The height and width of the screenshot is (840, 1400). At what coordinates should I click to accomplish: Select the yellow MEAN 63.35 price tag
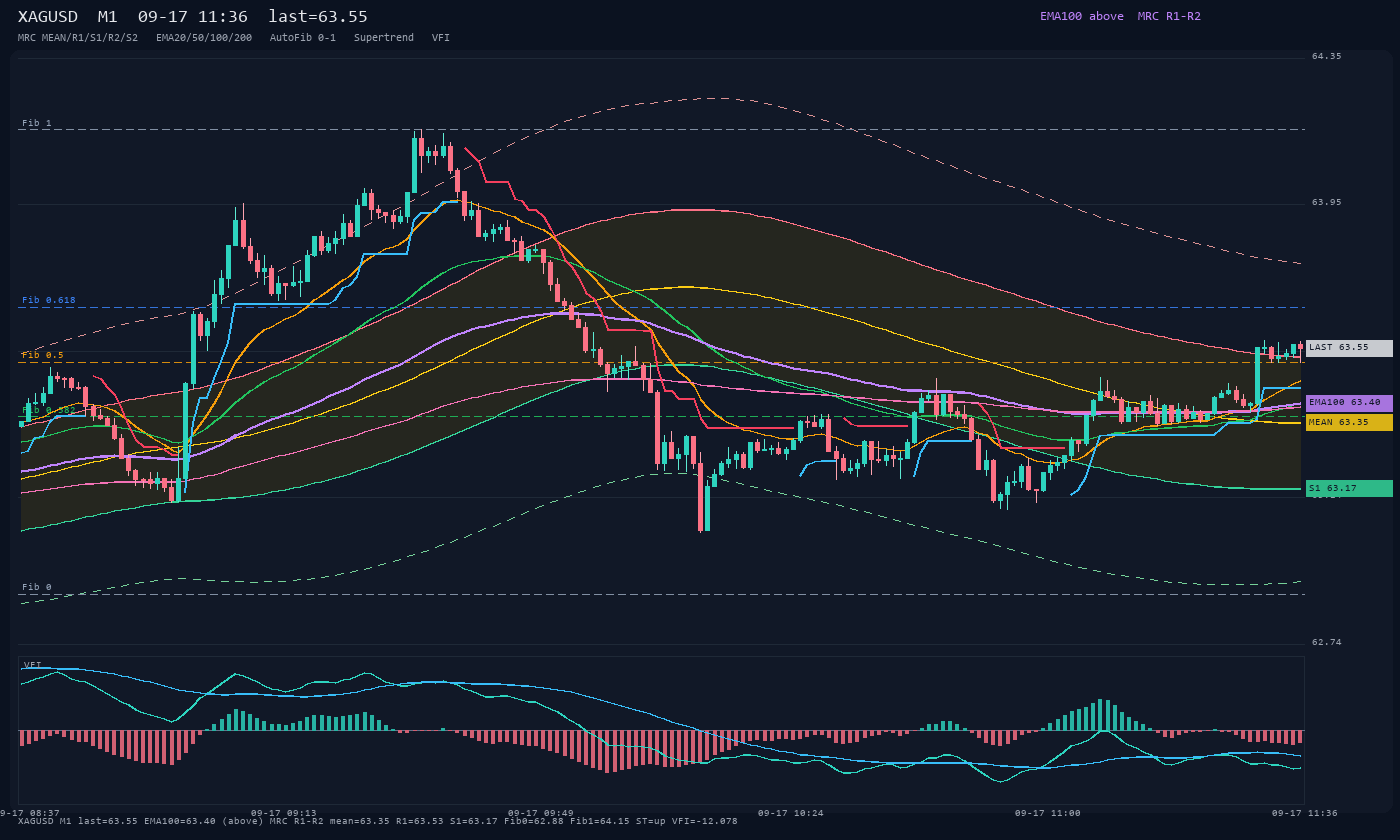(x=1349, y=423)
